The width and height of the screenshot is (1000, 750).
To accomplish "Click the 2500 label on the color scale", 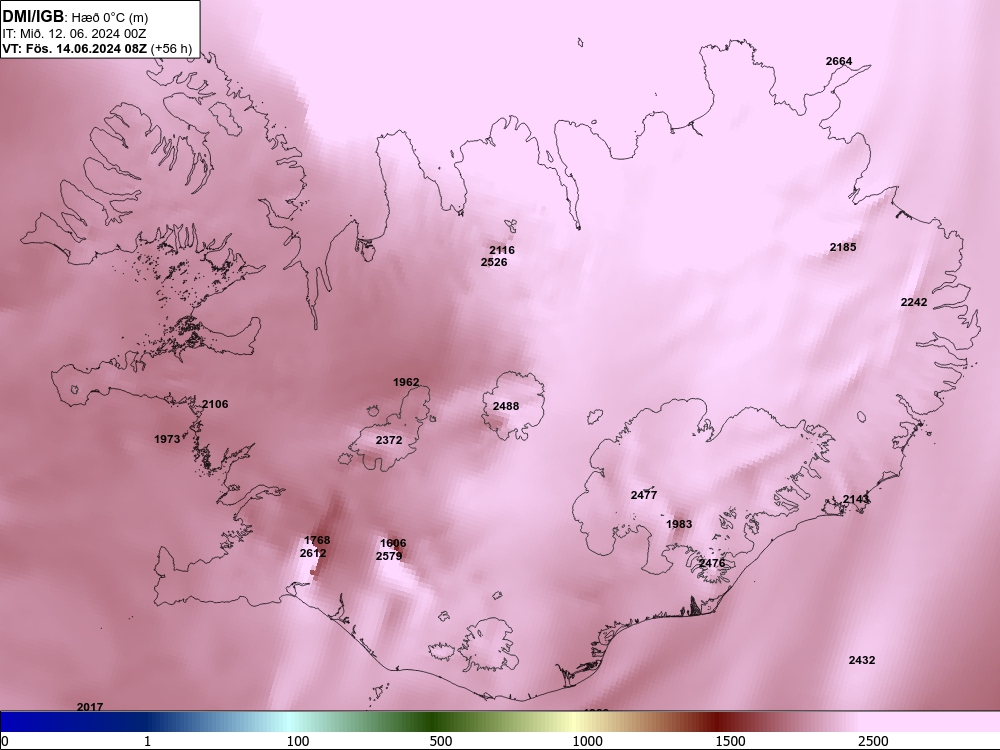I will [873, 741].
